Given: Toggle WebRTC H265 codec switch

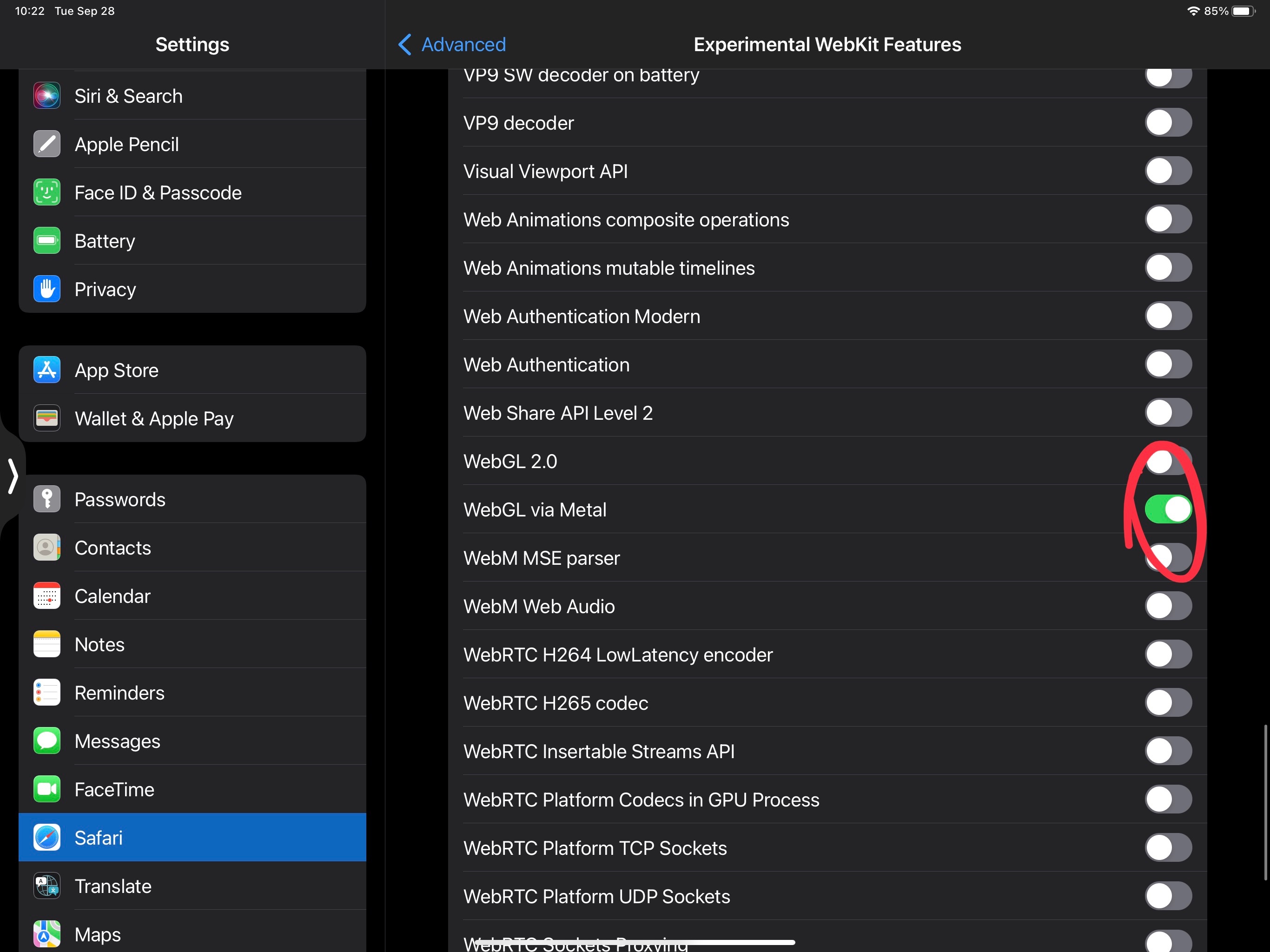Looking at the screenshot, I should pos(1168,702).
